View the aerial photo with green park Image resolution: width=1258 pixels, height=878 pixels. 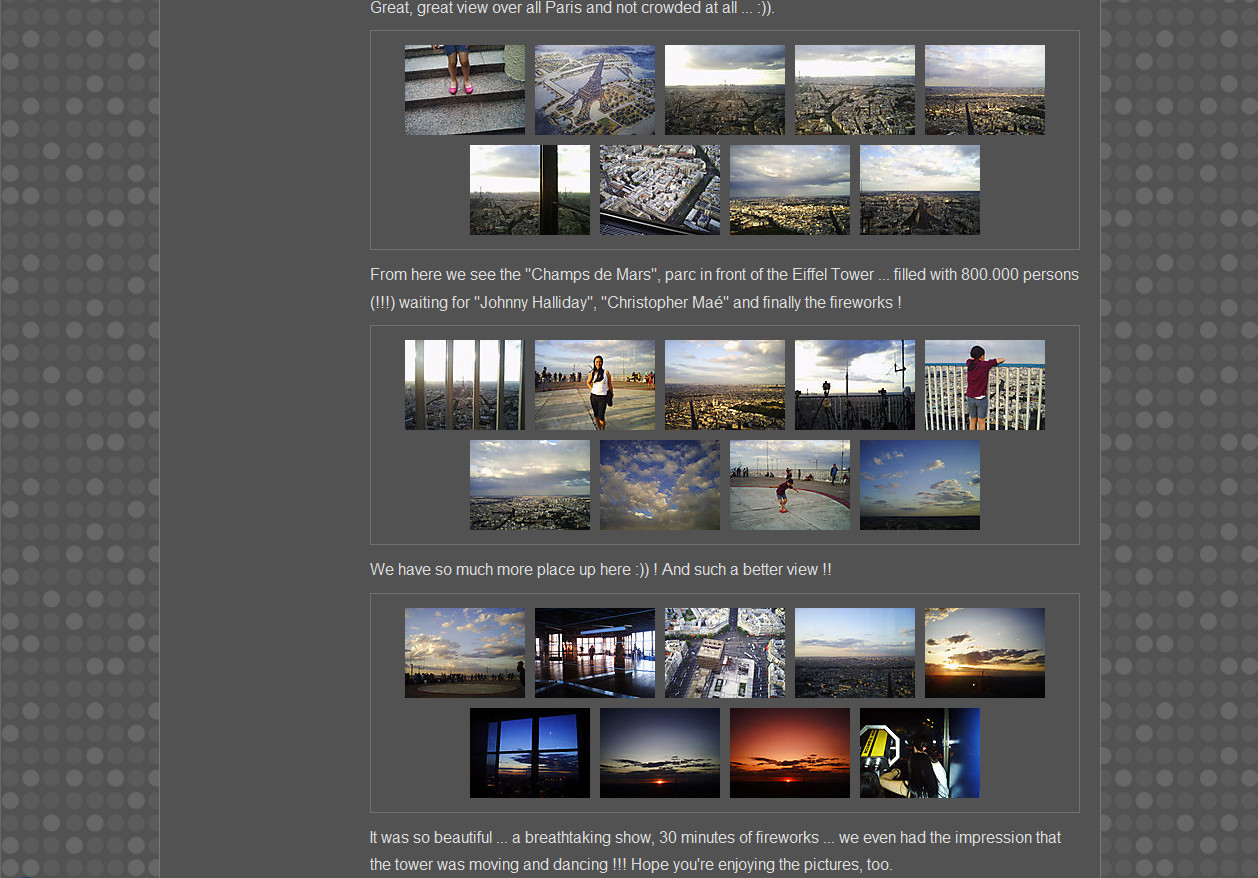click(x=724, y=385)
